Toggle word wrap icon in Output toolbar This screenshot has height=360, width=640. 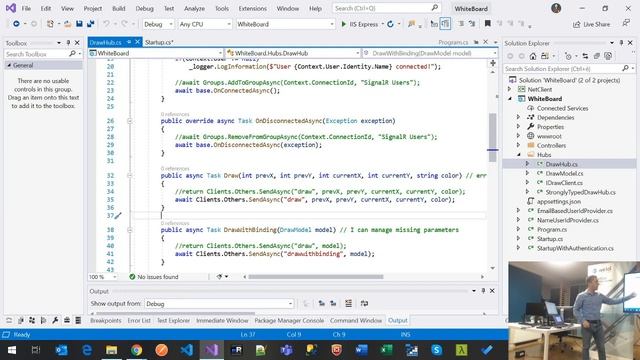click(364, 303)
